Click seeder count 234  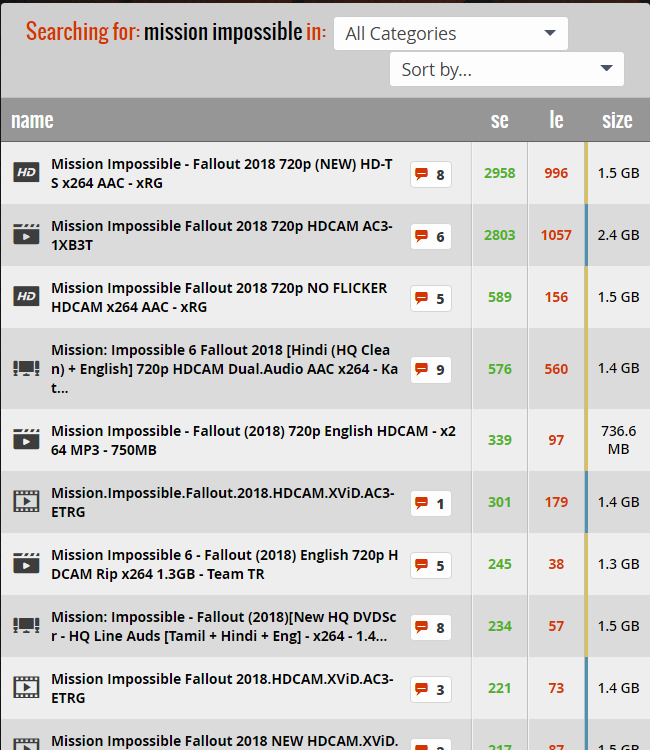[x=499, y=626]
